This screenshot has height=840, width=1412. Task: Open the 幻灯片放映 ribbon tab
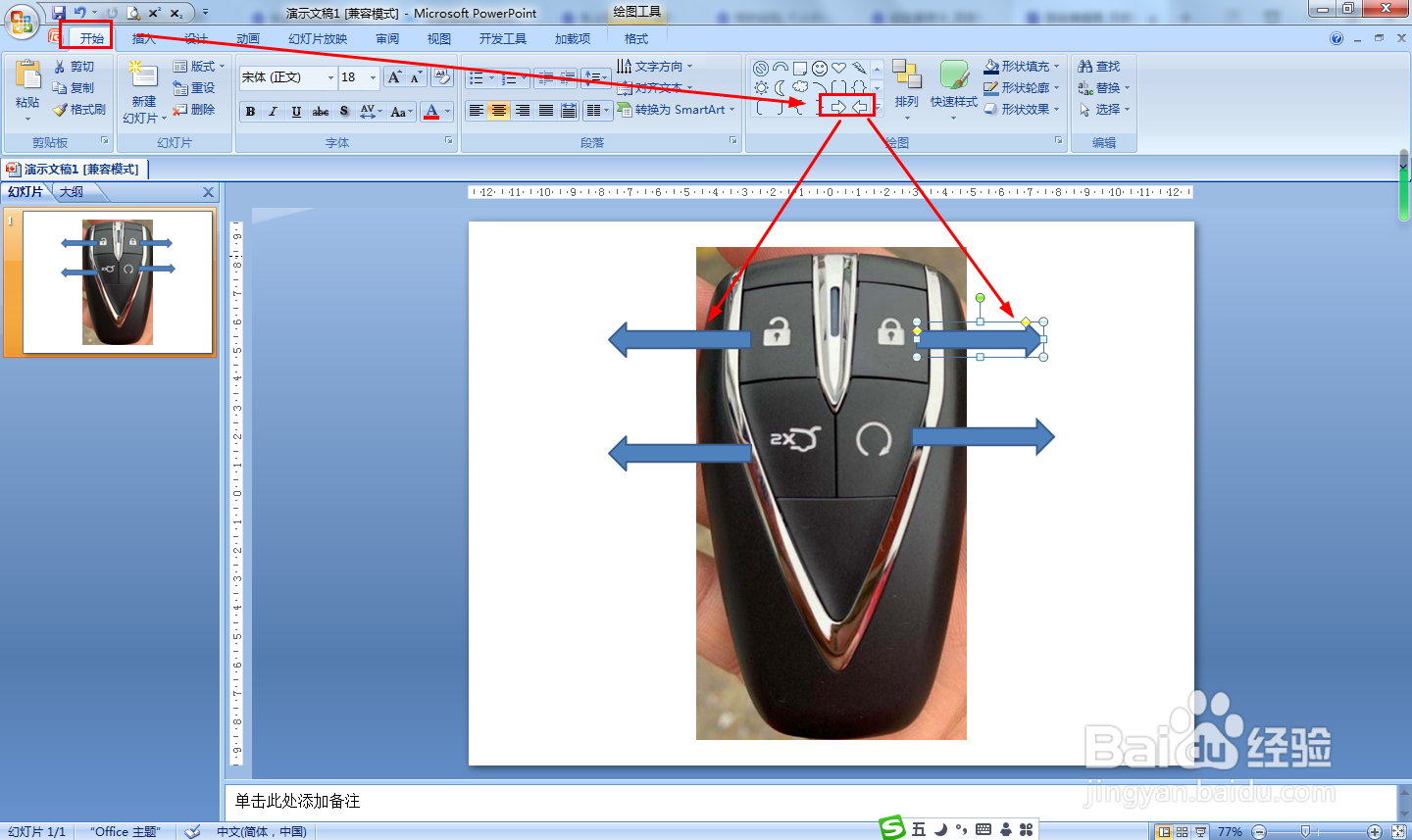click(318, 38)
